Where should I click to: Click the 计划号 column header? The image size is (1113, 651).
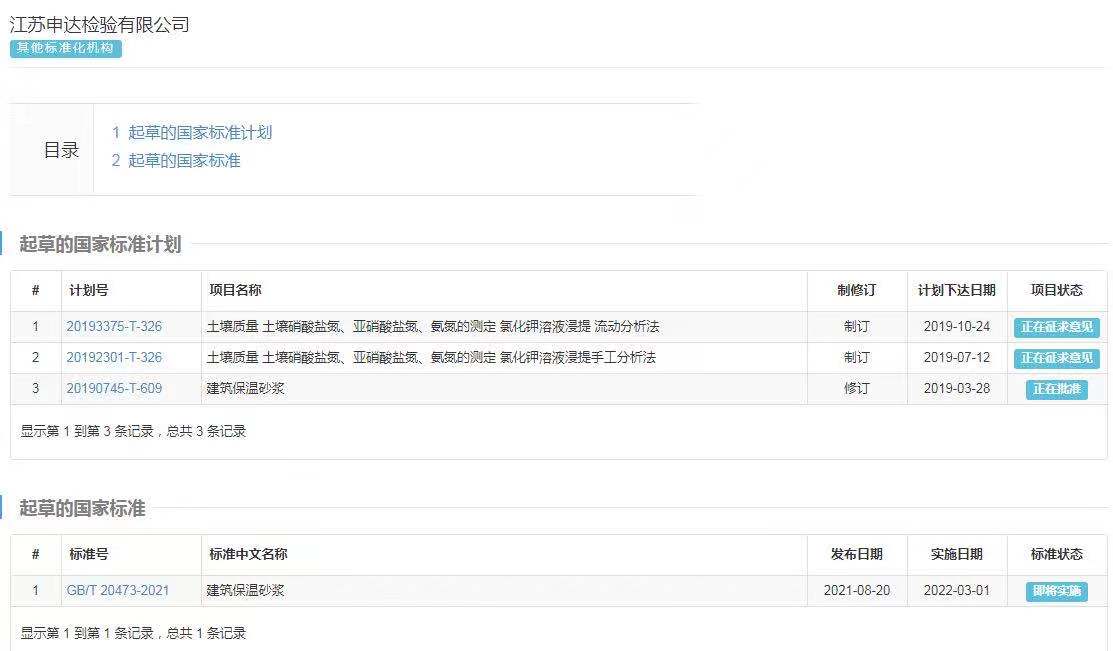pyautogui.click(x=89, y=291)
